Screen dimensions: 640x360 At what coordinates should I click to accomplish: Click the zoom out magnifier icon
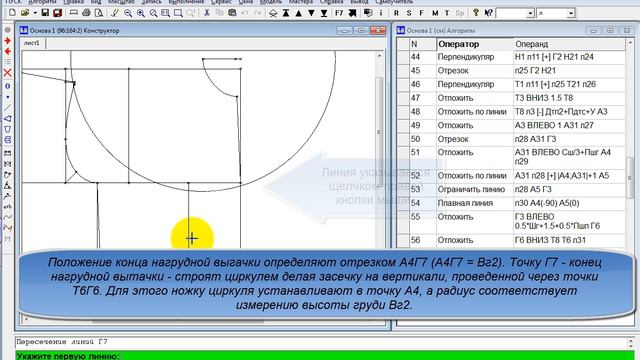128,13
